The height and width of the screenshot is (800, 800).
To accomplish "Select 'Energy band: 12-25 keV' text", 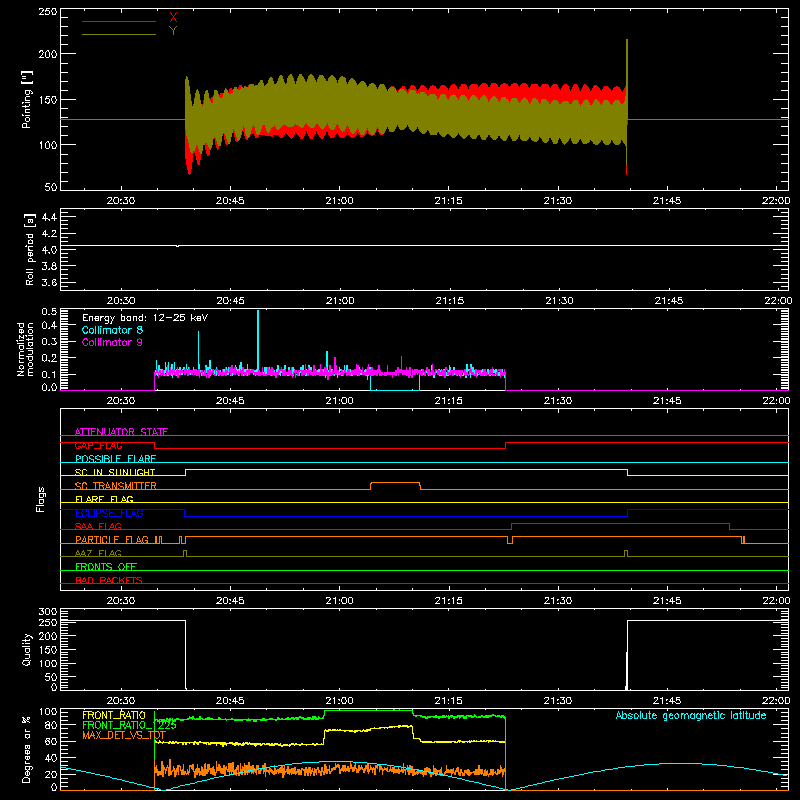I will pos(145,318).
